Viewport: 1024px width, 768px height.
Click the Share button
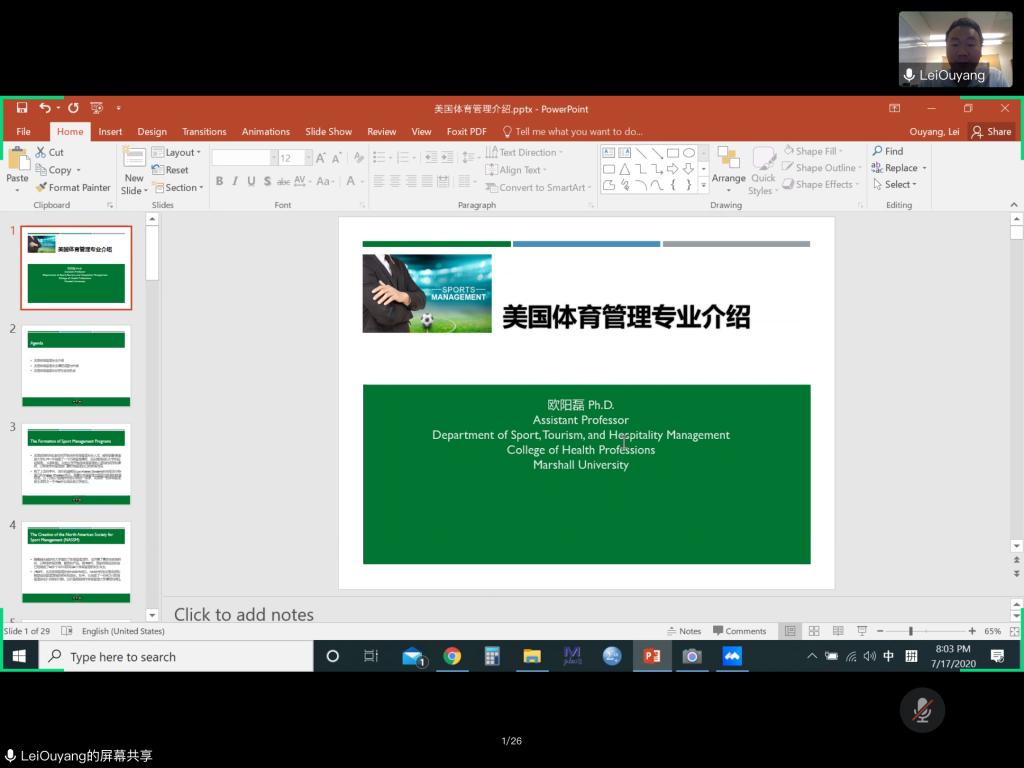(x=991, y=131)
